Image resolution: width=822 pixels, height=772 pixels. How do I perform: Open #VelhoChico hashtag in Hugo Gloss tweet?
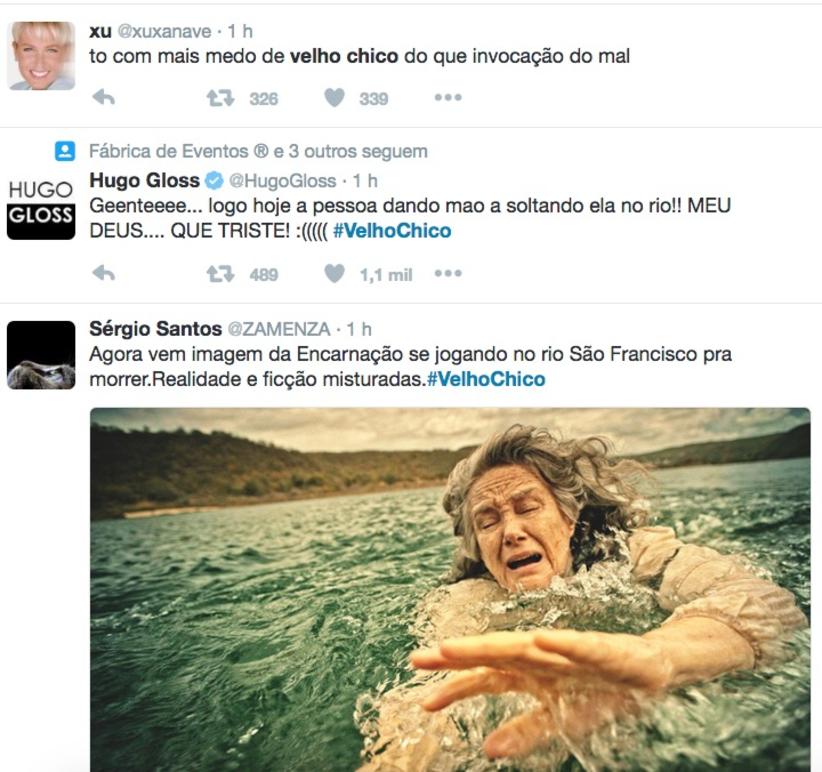[x=392, y=231]
